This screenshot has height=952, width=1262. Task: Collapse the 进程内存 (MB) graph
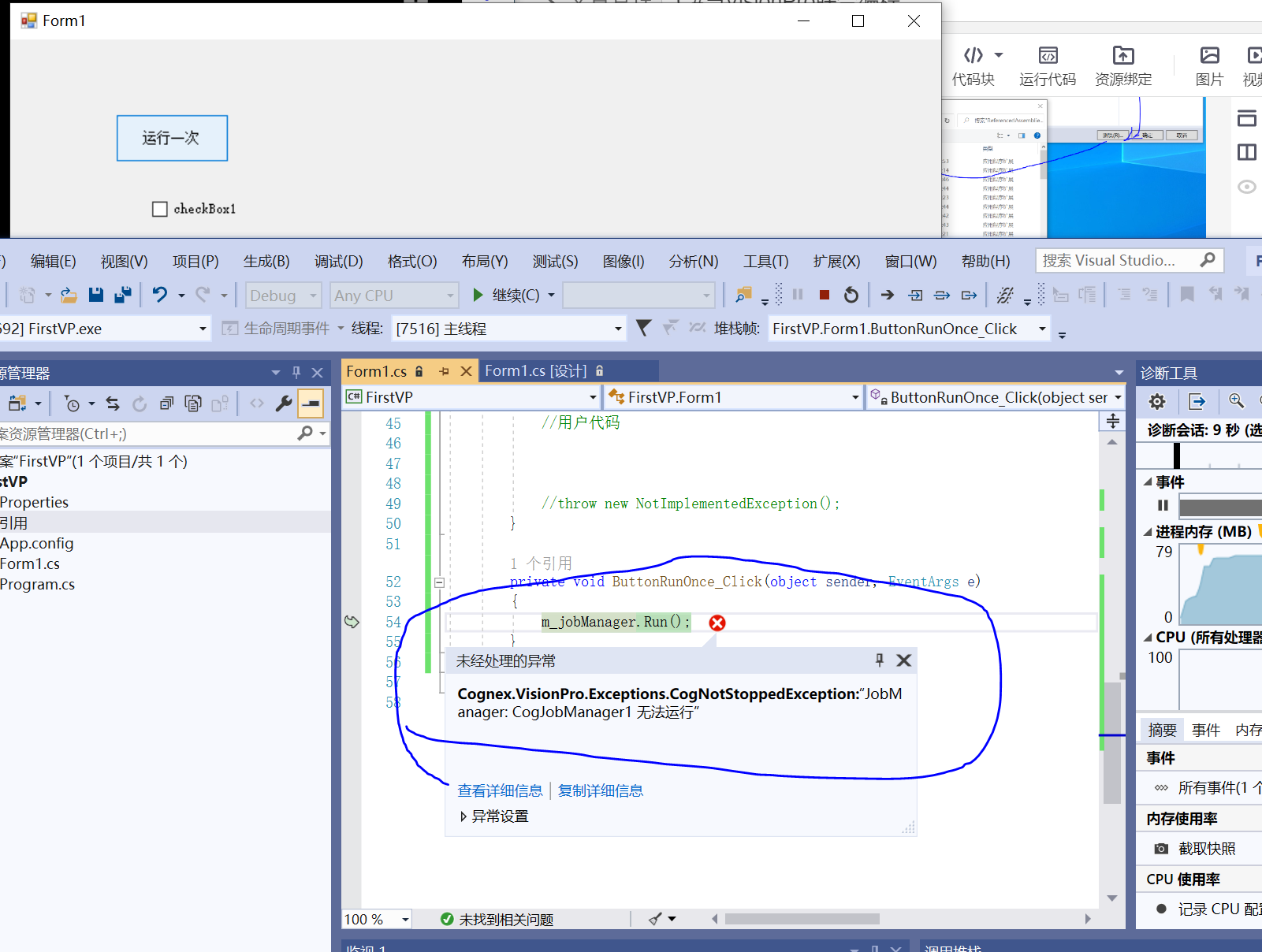tap(1148, 532)
